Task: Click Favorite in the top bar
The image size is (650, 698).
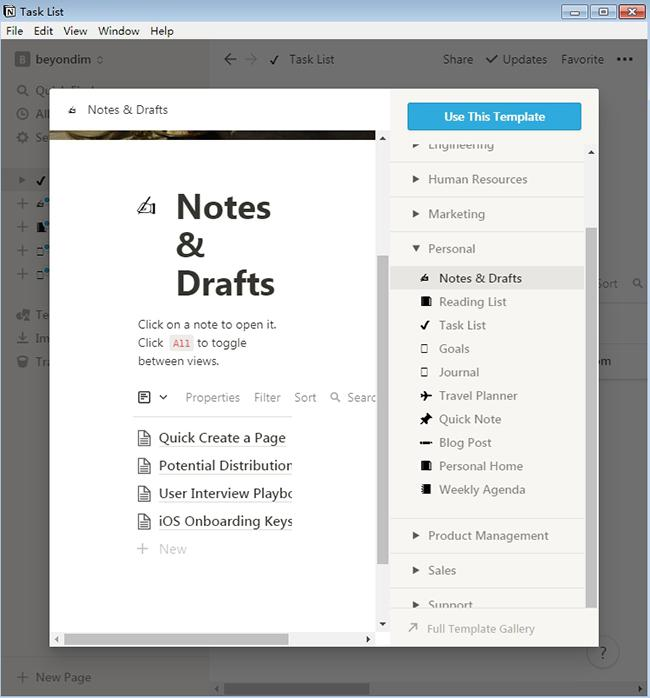Action: coord(582,59)
